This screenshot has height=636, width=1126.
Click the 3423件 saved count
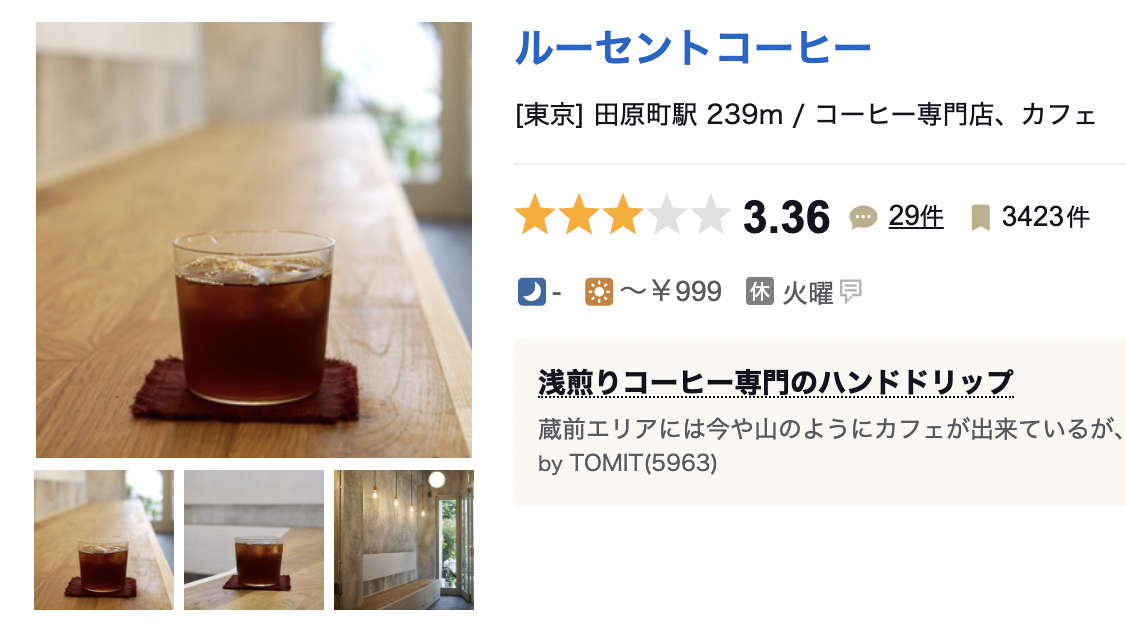[1046, 217]
